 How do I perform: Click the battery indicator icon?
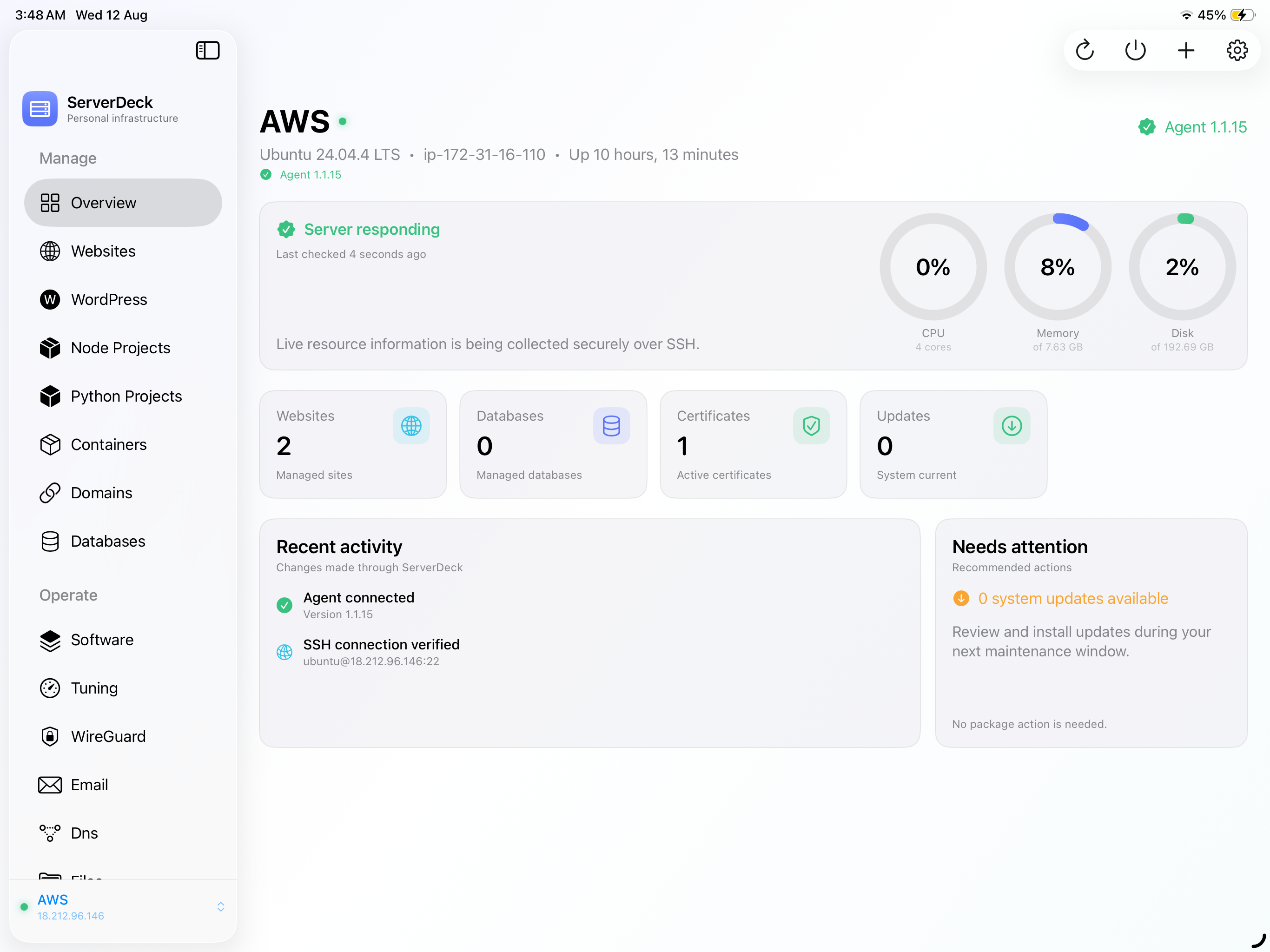coord(1244,15)
